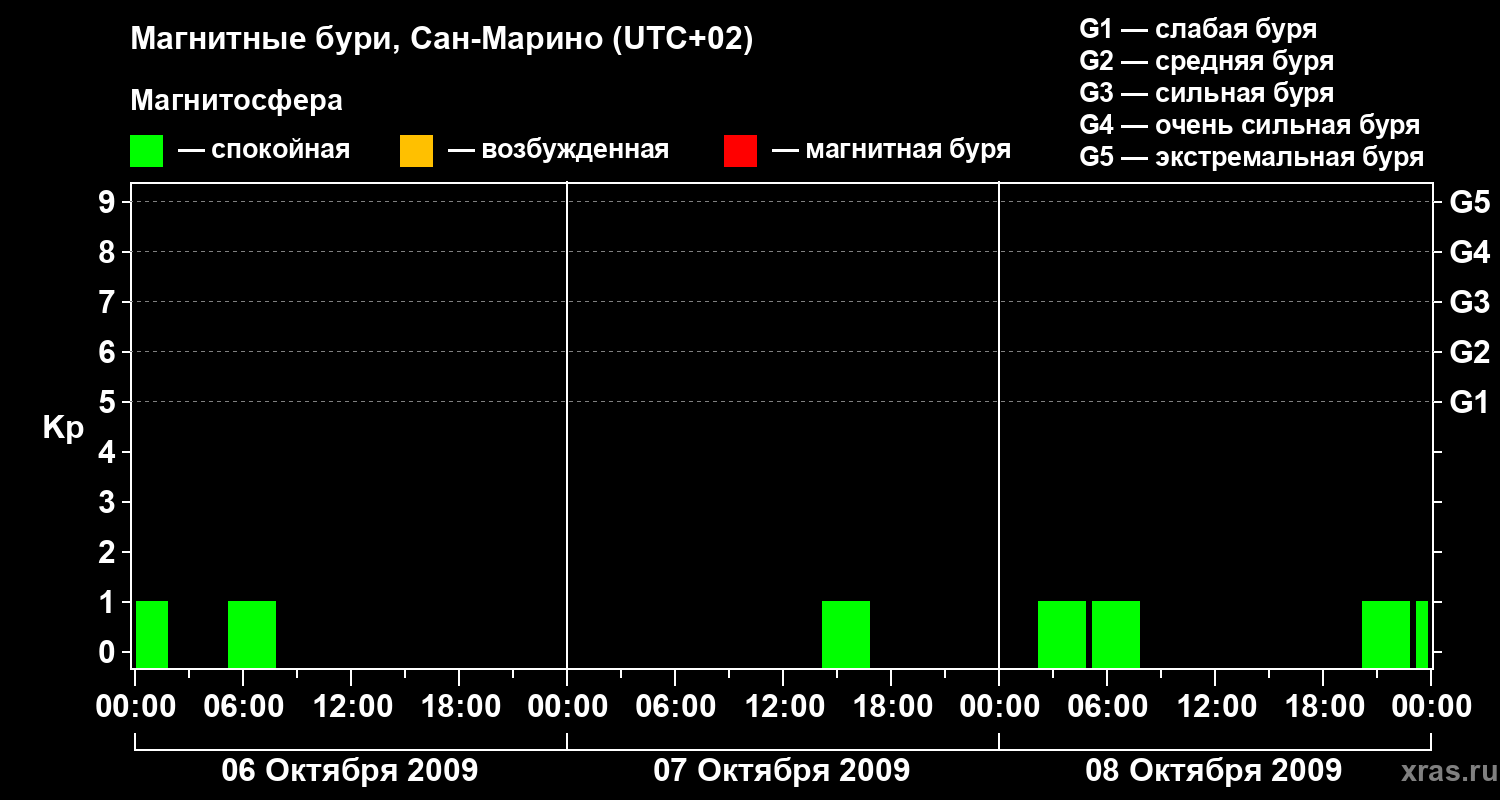Click the right-axis G5 label
The width and height of the screenshot is (1500, 800).
(x=1469, y=203)
